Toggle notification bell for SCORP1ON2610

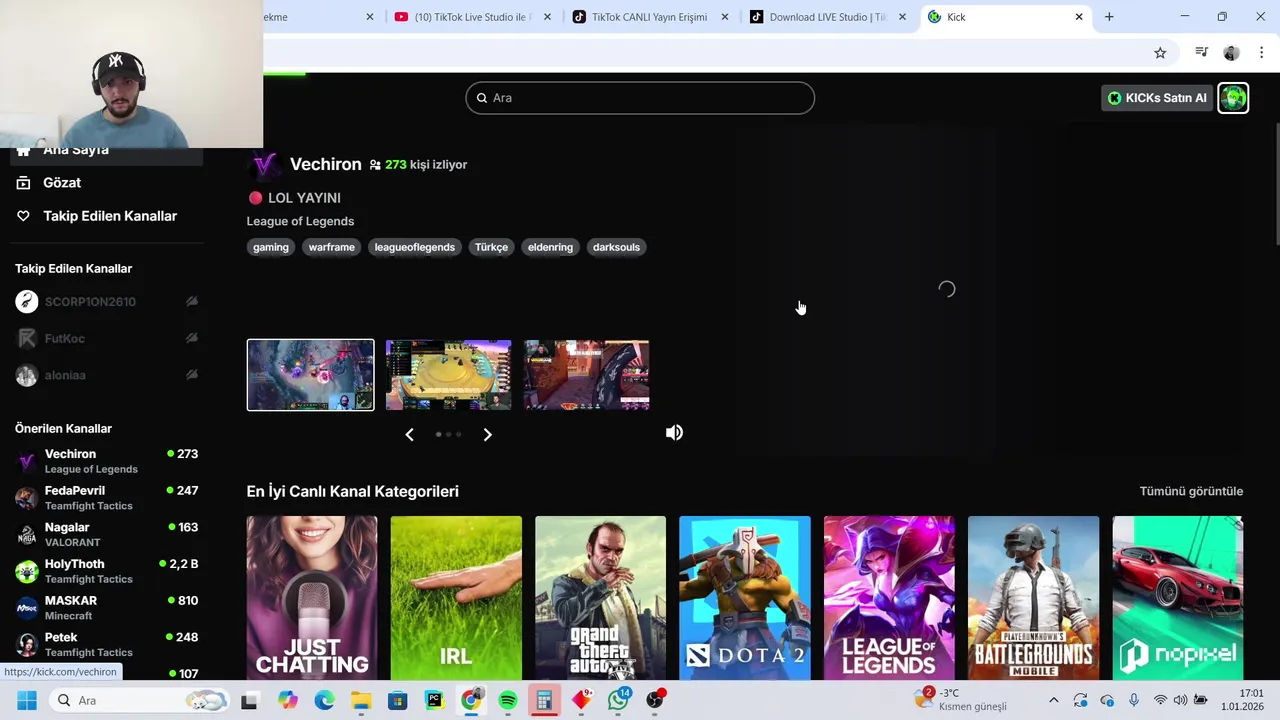click(x=191, y=302)
